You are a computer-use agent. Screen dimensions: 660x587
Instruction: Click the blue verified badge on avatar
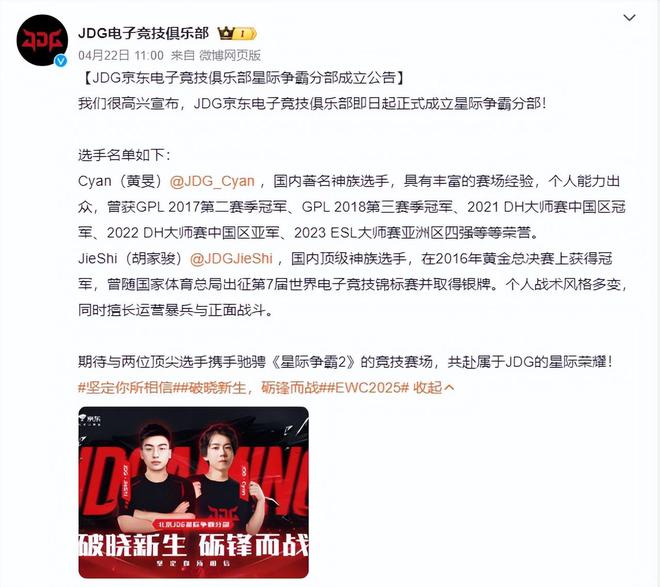point(61,61)
